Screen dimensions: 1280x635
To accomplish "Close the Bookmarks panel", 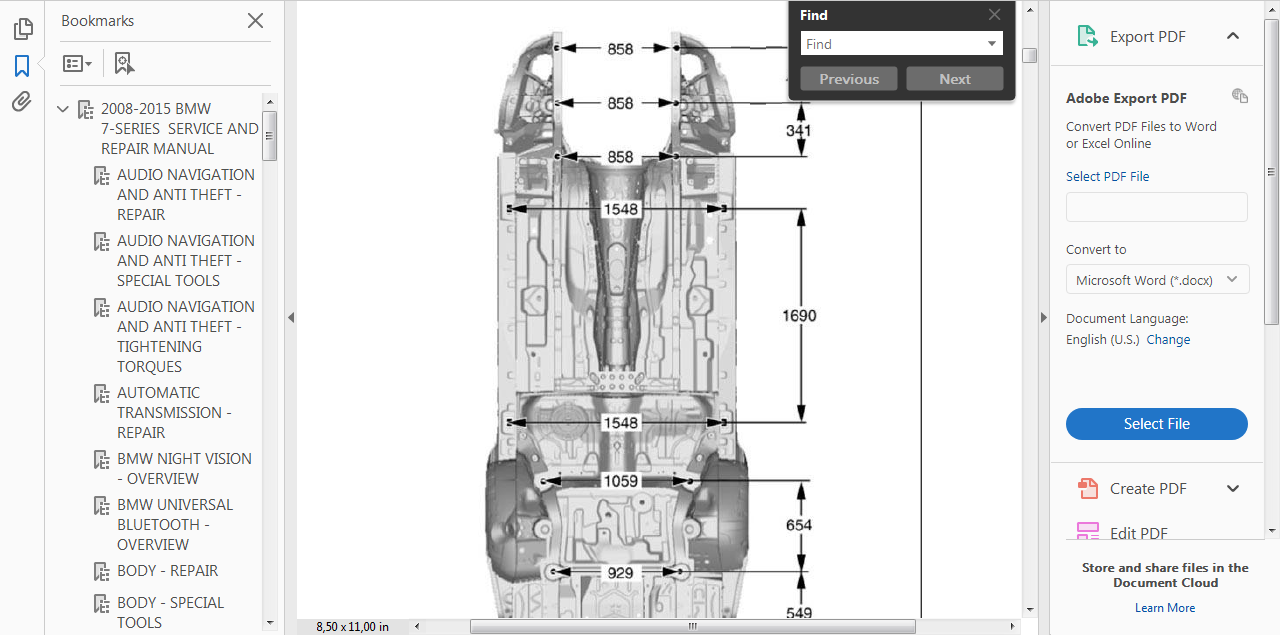I will pos(255,21).
